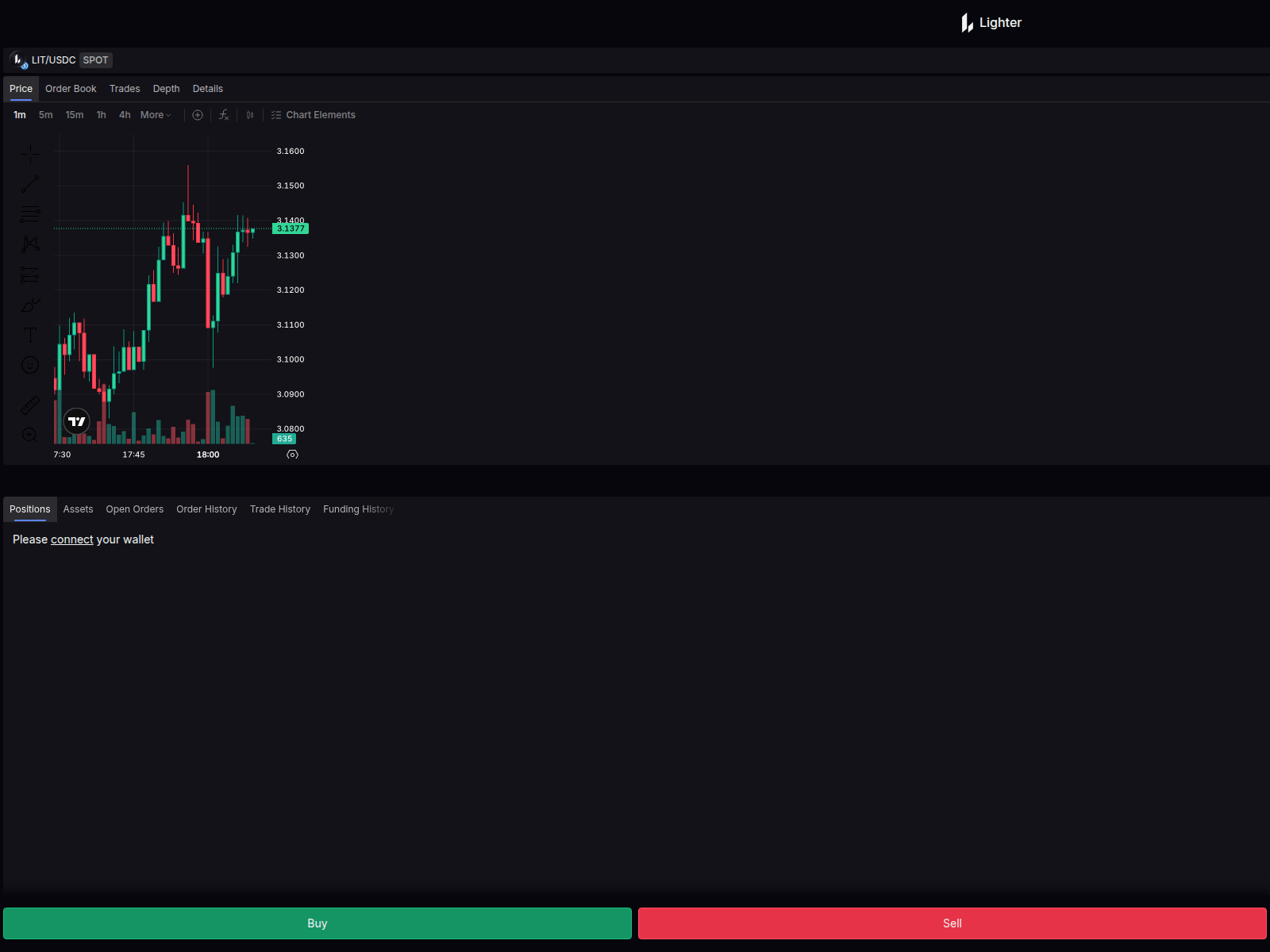This screenshot has height=952, width=1270.
Task: Select the horizontal lines Fibonacci tool
Action: [30, 214]
